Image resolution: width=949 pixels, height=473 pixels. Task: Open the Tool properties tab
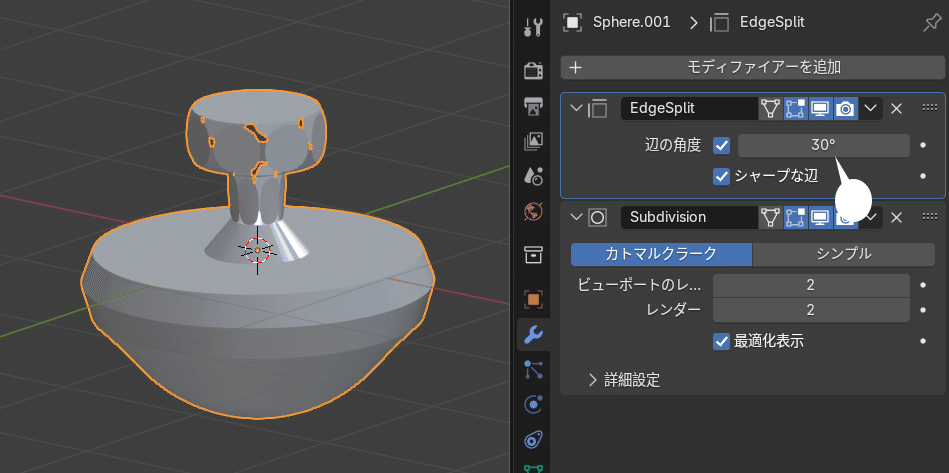tap(533, 27)
